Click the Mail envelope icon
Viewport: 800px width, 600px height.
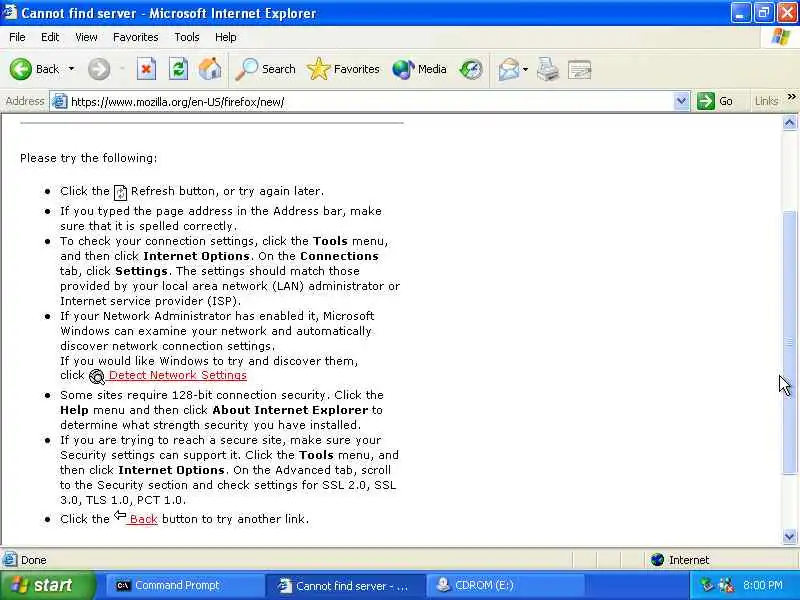point(509,69)
